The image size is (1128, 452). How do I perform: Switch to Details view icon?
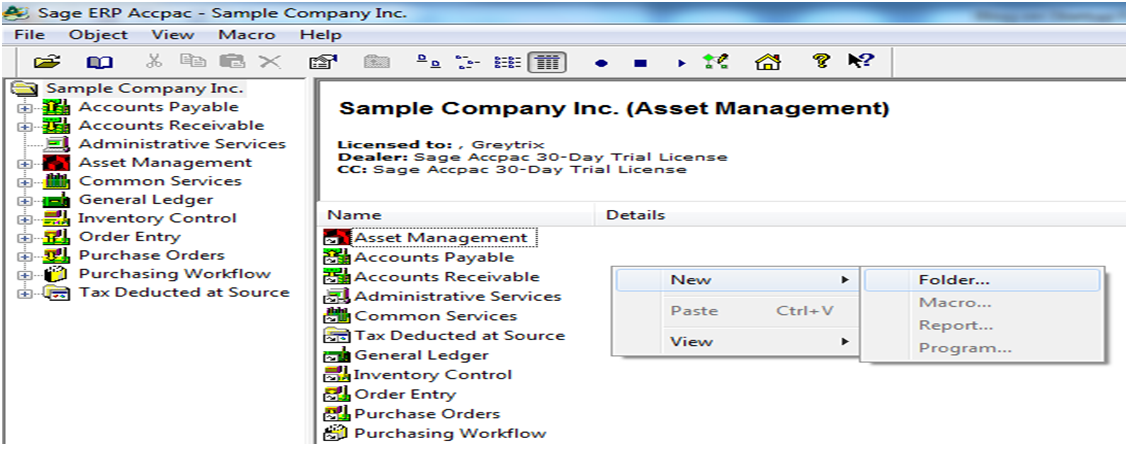tap(548, 63)
